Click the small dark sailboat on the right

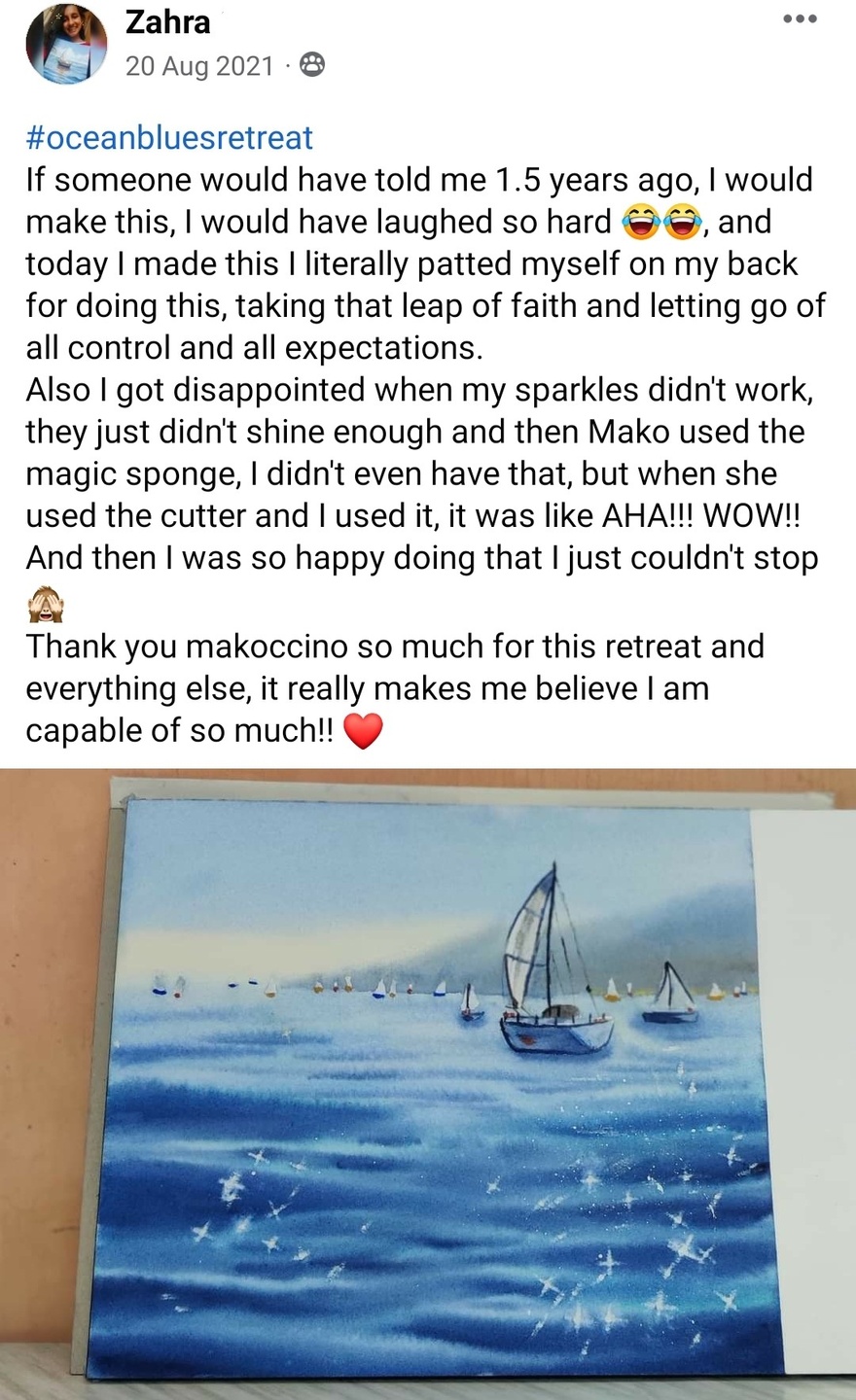670,997
